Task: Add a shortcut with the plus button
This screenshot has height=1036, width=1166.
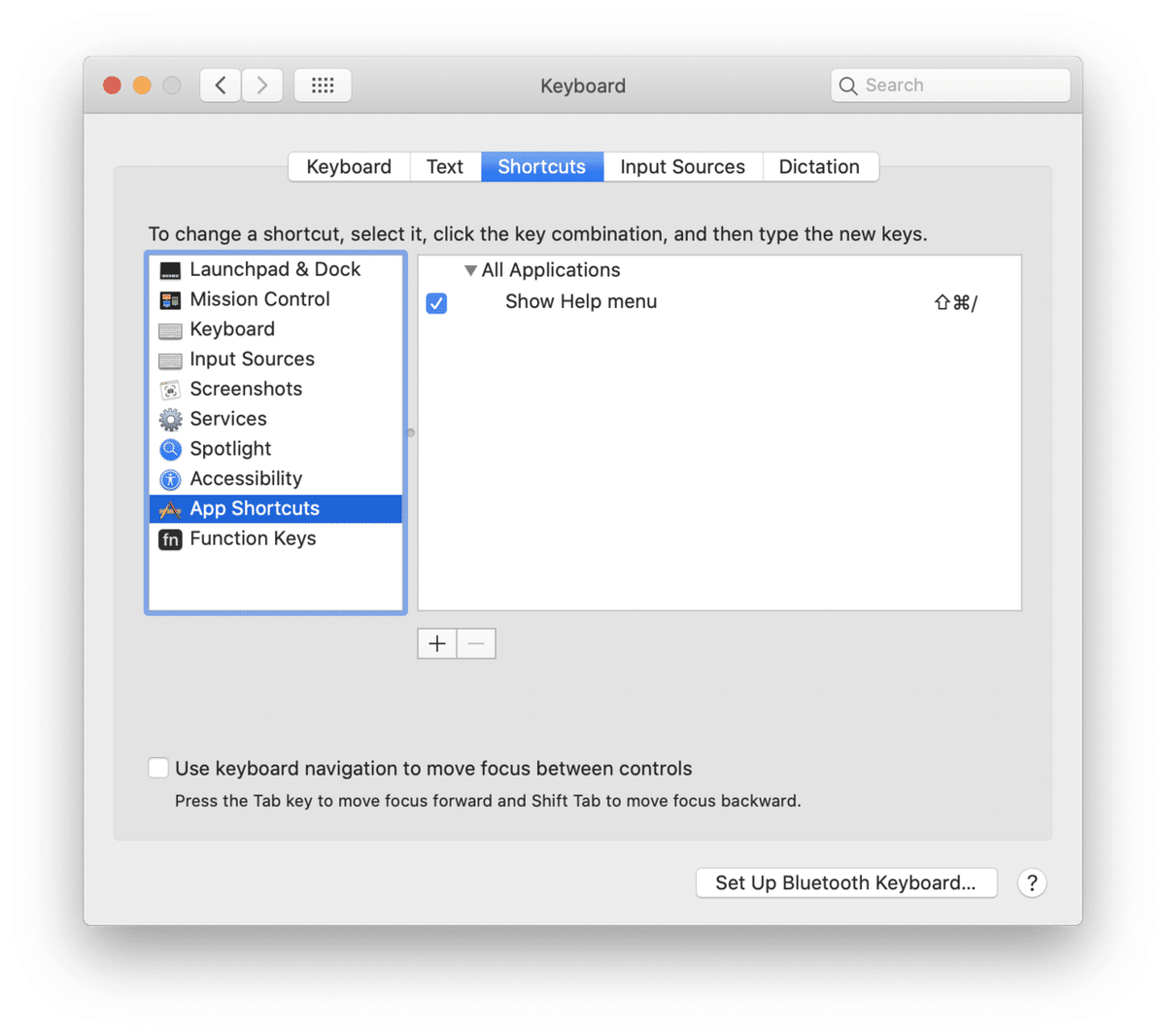Action: pyautogui.click(x=436, y=643)
